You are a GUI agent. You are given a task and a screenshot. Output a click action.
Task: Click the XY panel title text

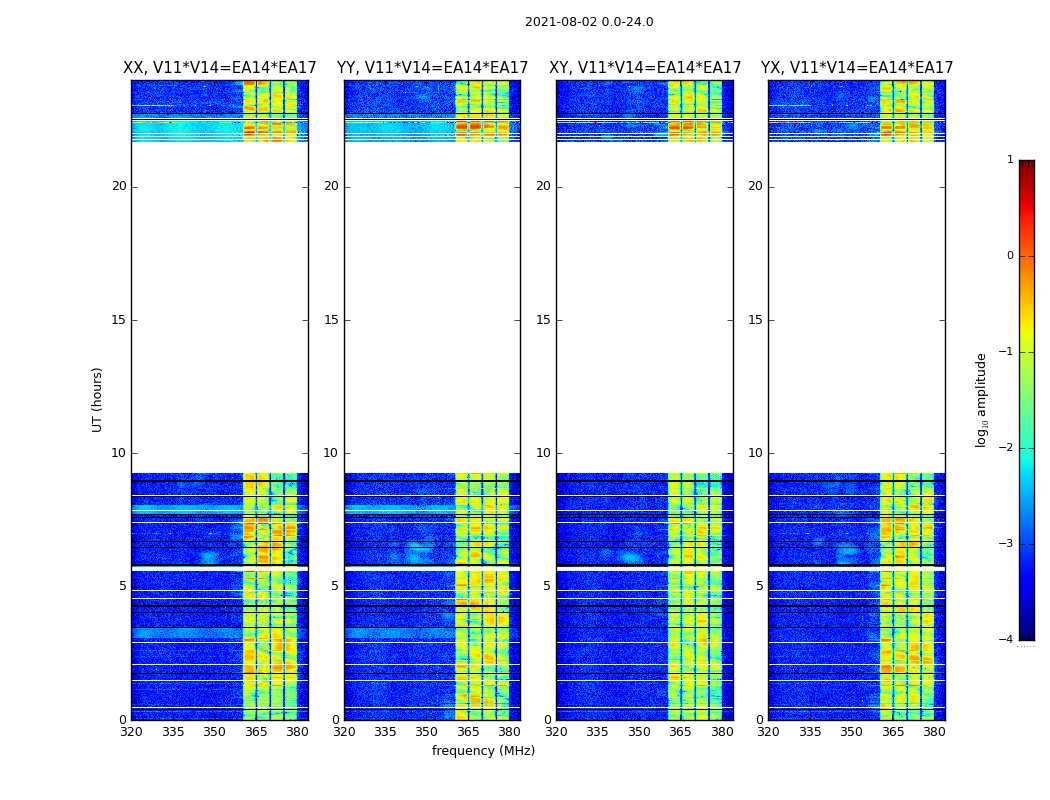pyautogui.click(x=645, y=68)
